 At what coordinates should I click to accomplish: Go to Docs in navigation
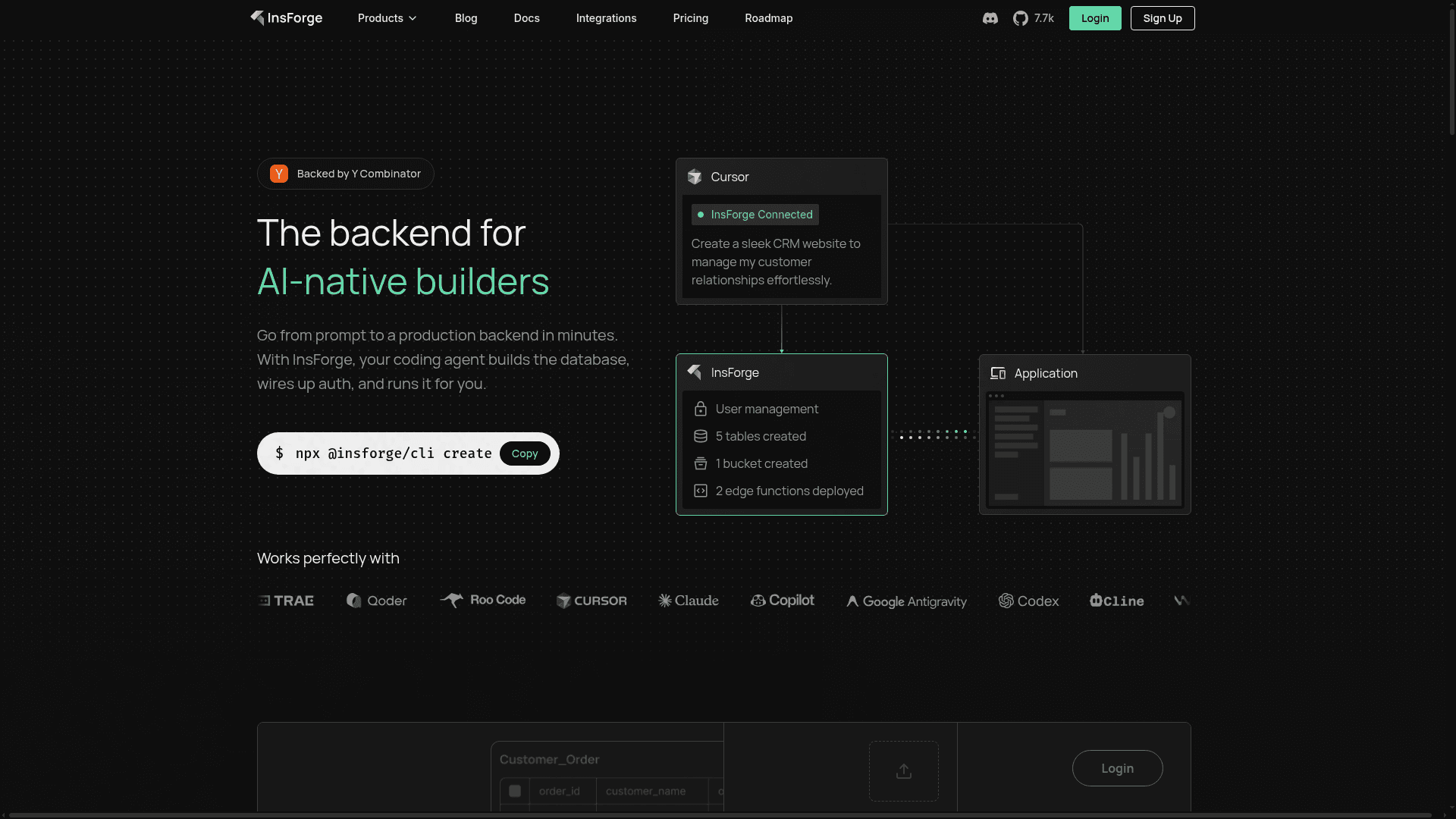(x=526, y=18)
